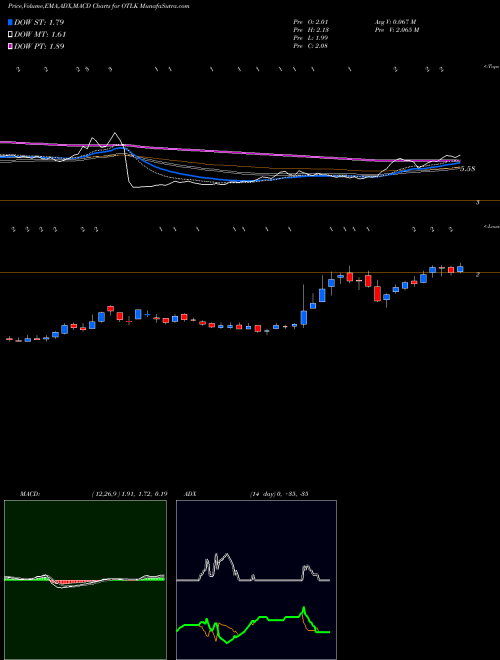Click the 'Pre V: 2.065 M' volume text
Image resolution: width=500 pixels, height=660 pixels.
click(396, 30)
